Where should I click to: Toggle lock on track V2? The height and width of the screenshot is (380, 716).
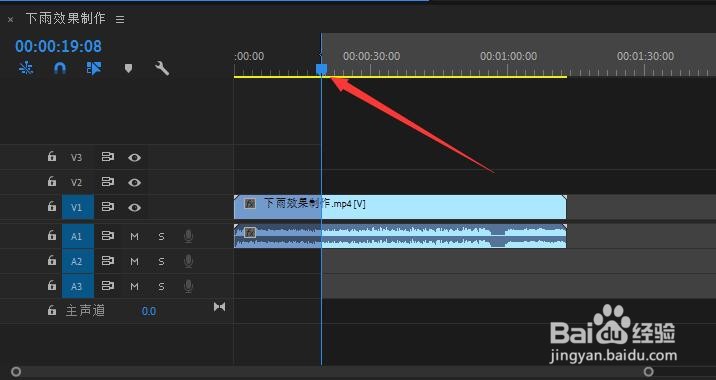point(52,181)
